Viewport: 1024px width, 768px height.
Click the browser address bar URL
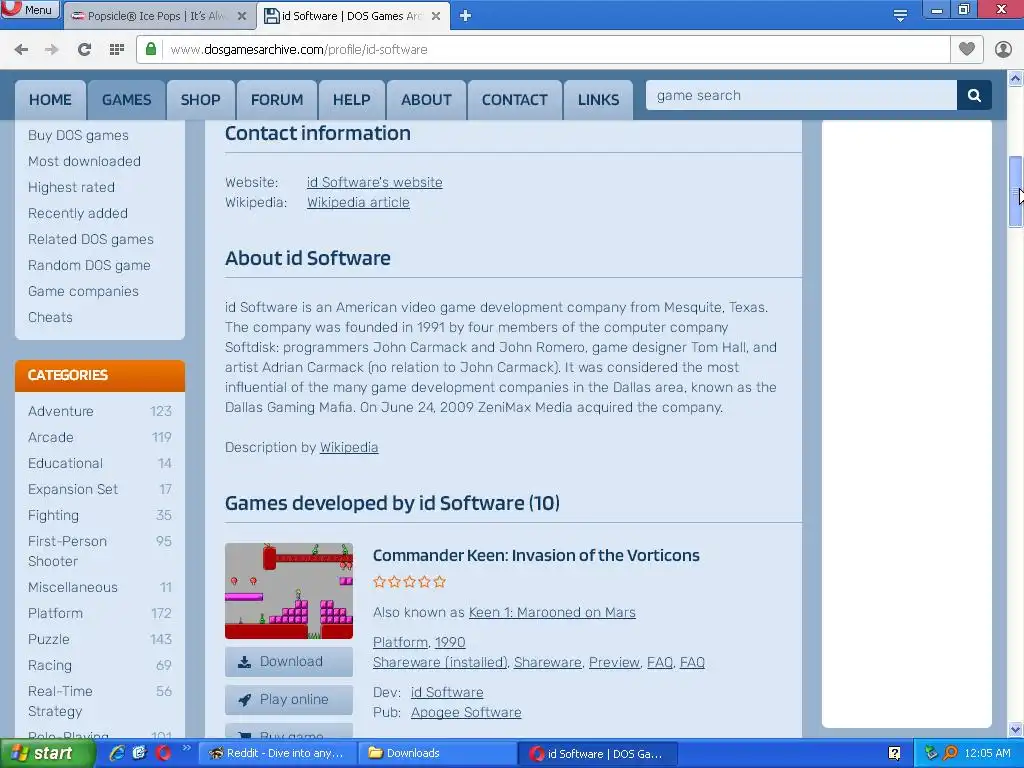[x=299, y=50]
